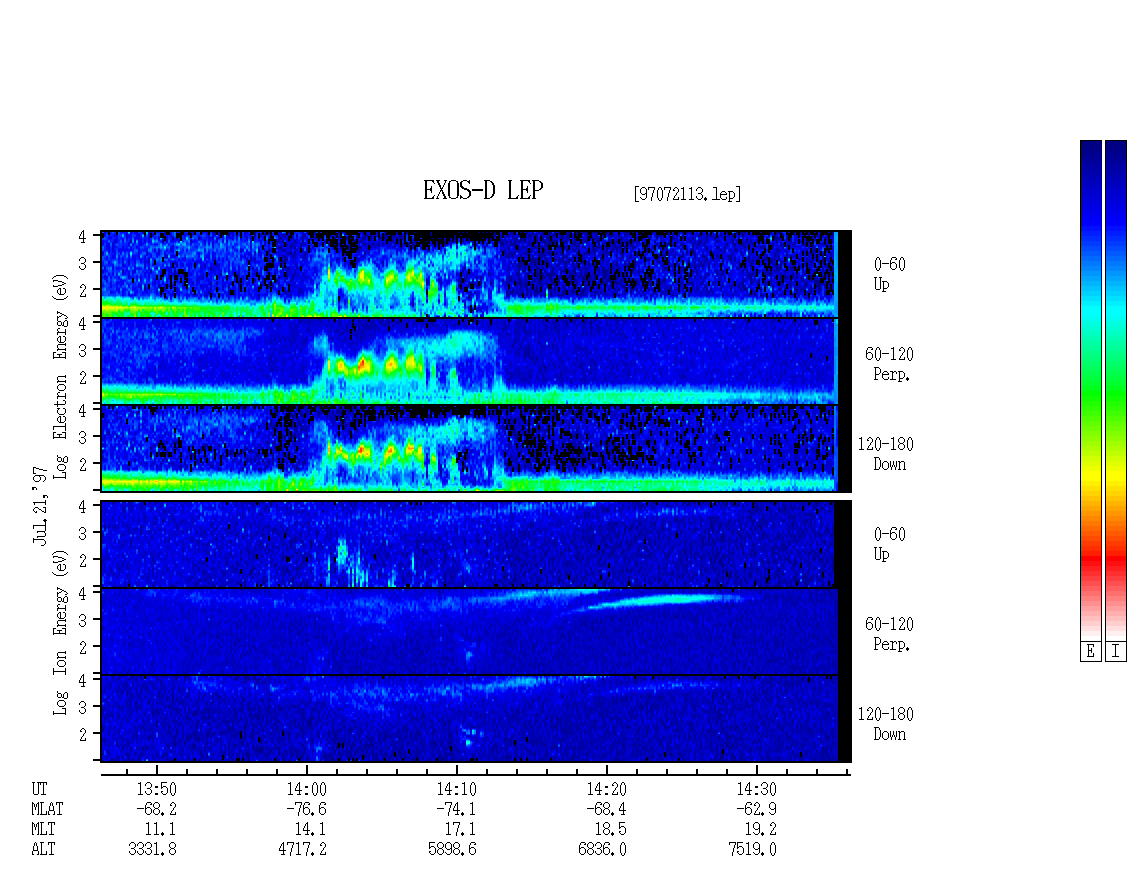Image resolution: width=1130 pixels, height=875 pixels.
Task: Click the 0-60 Up label beside top electron panel
Action: tap(889, 275)
